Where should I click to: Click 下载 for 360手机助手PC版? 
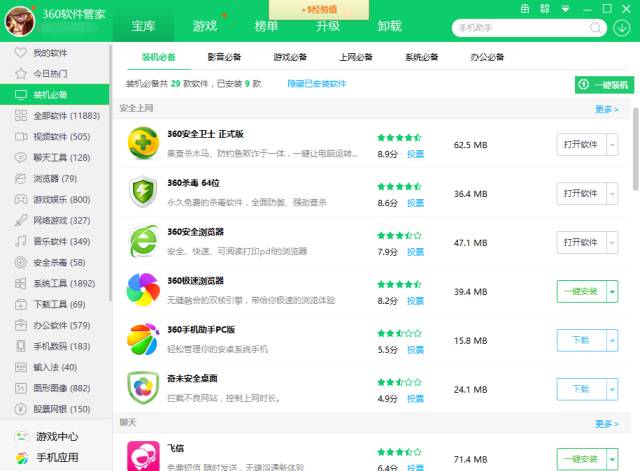tap(581, 340)
